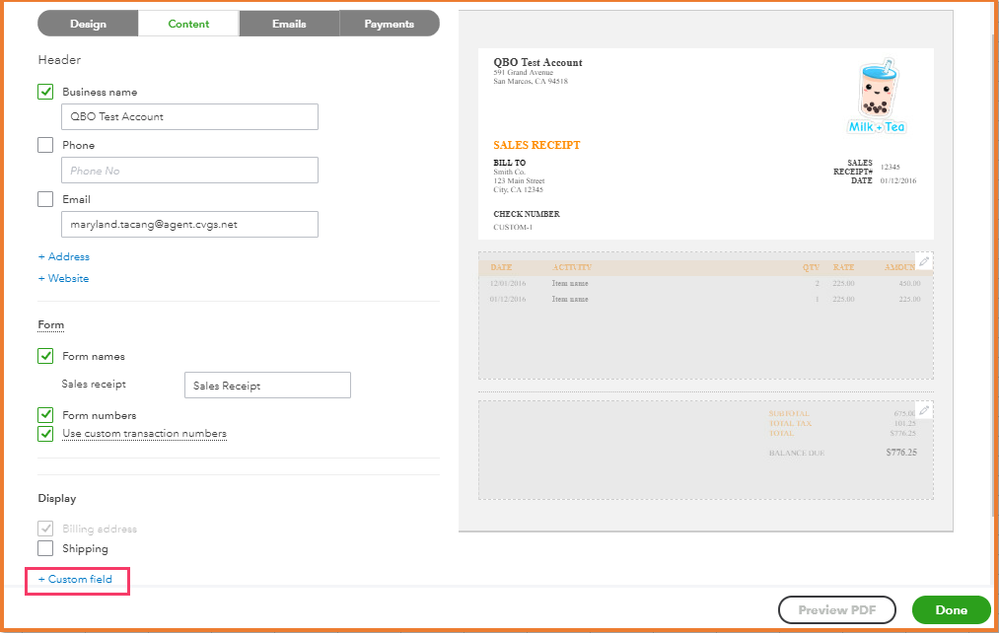Click the BALANCE DUE amount $776.25
Image resolution: width=999 pixels, height=633 pixels.
tap(901, 452)
